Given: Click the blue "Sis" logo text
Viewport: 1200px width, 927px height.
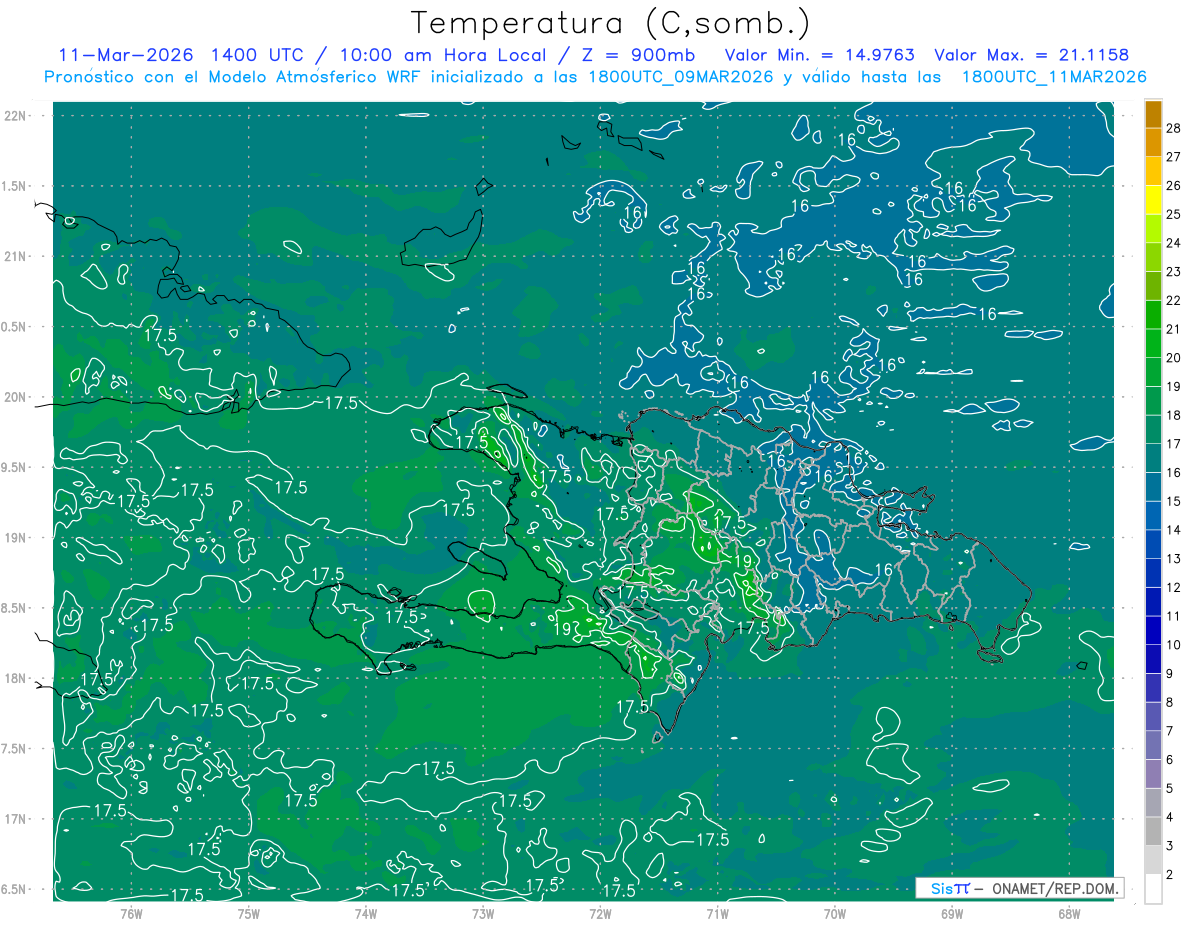Looking at the screenshot, I should (942, 888).
